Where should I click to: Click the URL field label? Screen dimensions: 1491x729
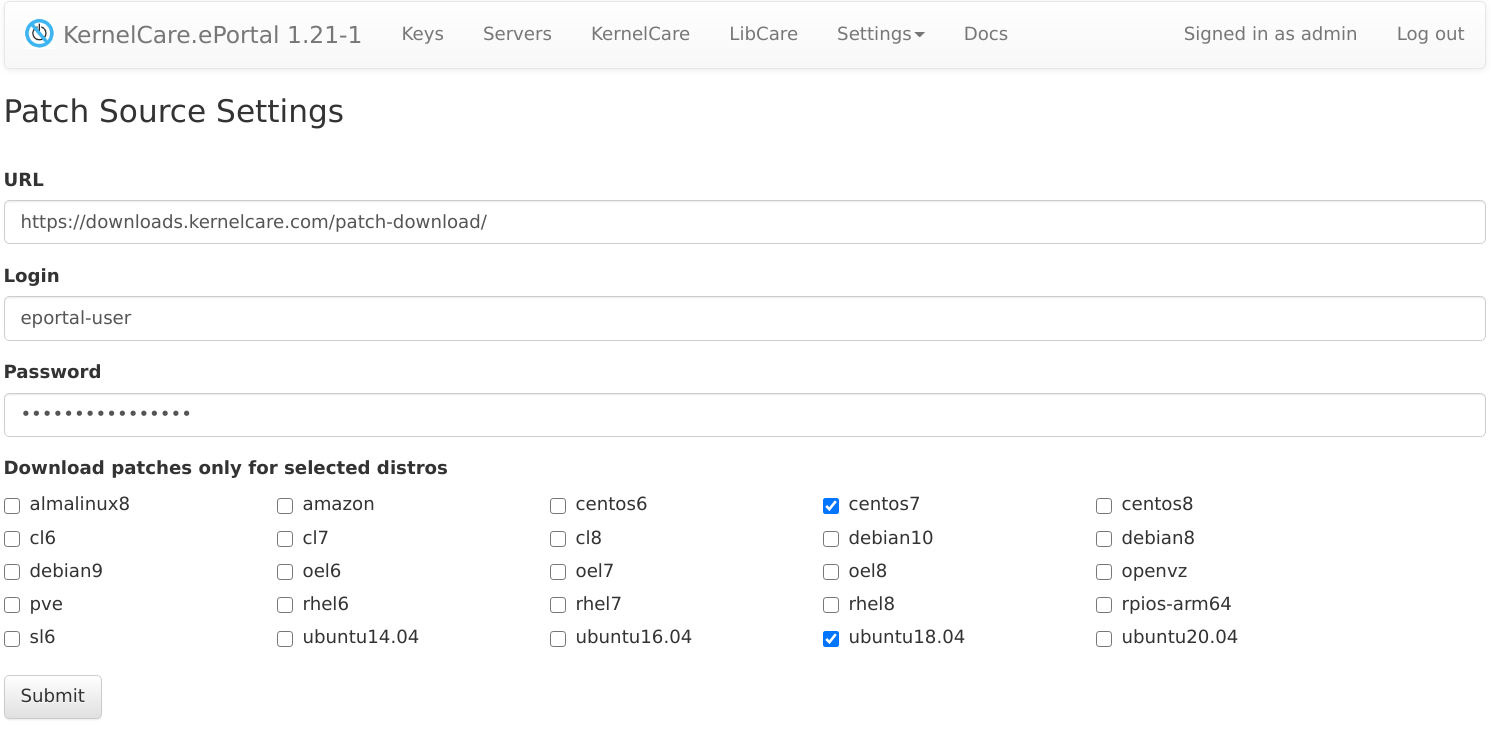click(24, 180)
